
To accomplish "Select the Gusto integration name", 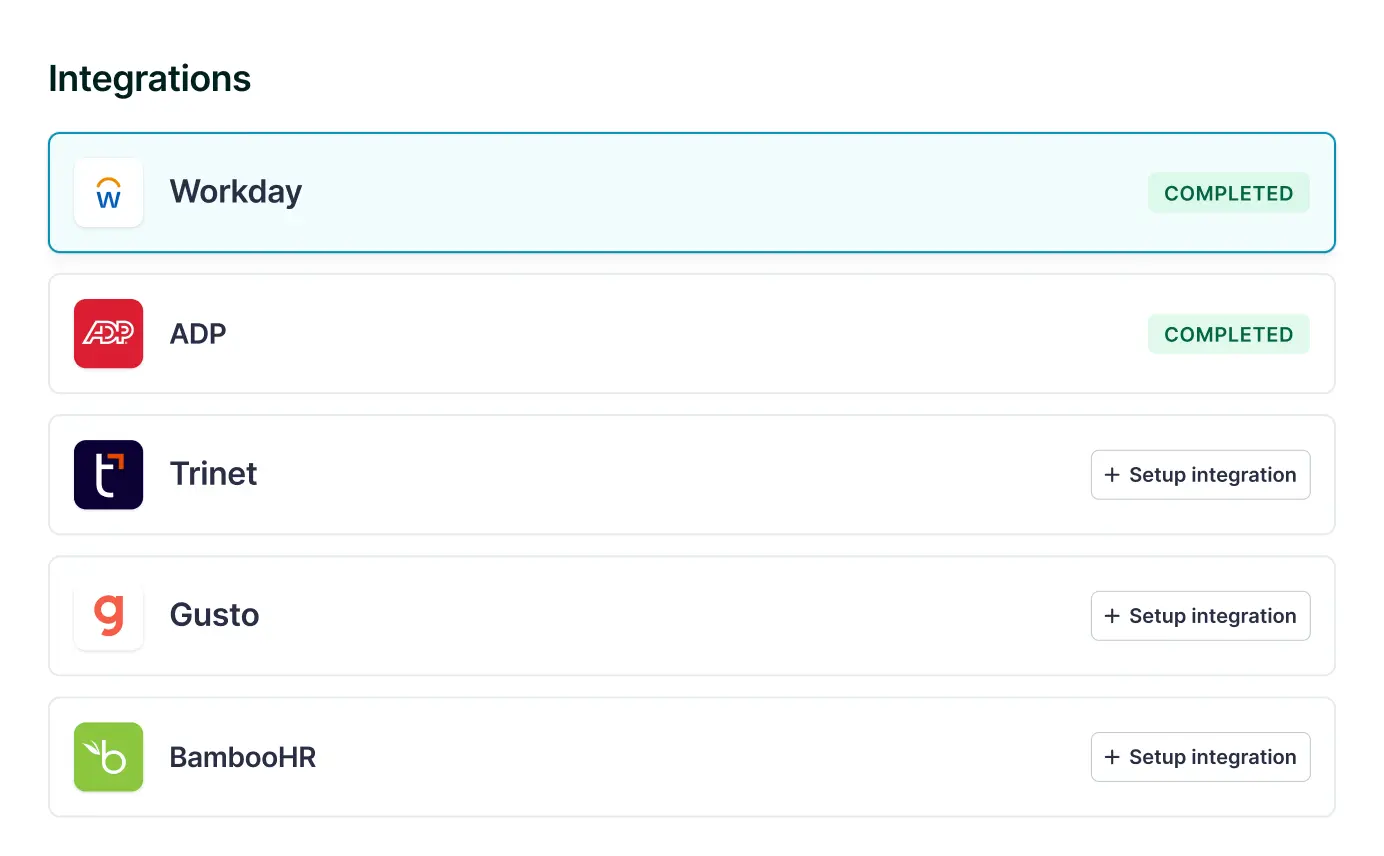I will [214, 615].
